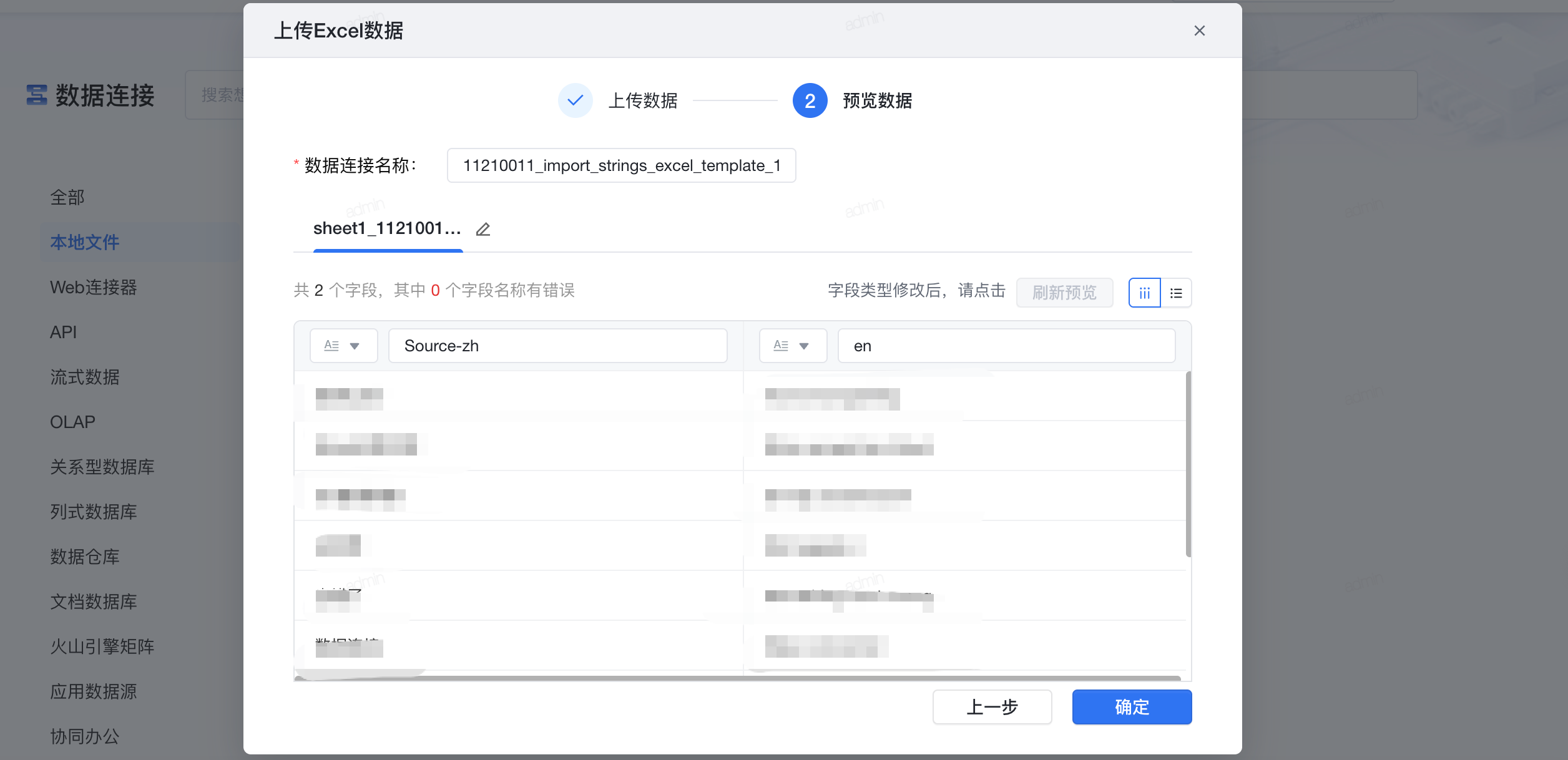1568x760 pixels.
Task: Click the data connection logo icon
Action: pos(37,95)
